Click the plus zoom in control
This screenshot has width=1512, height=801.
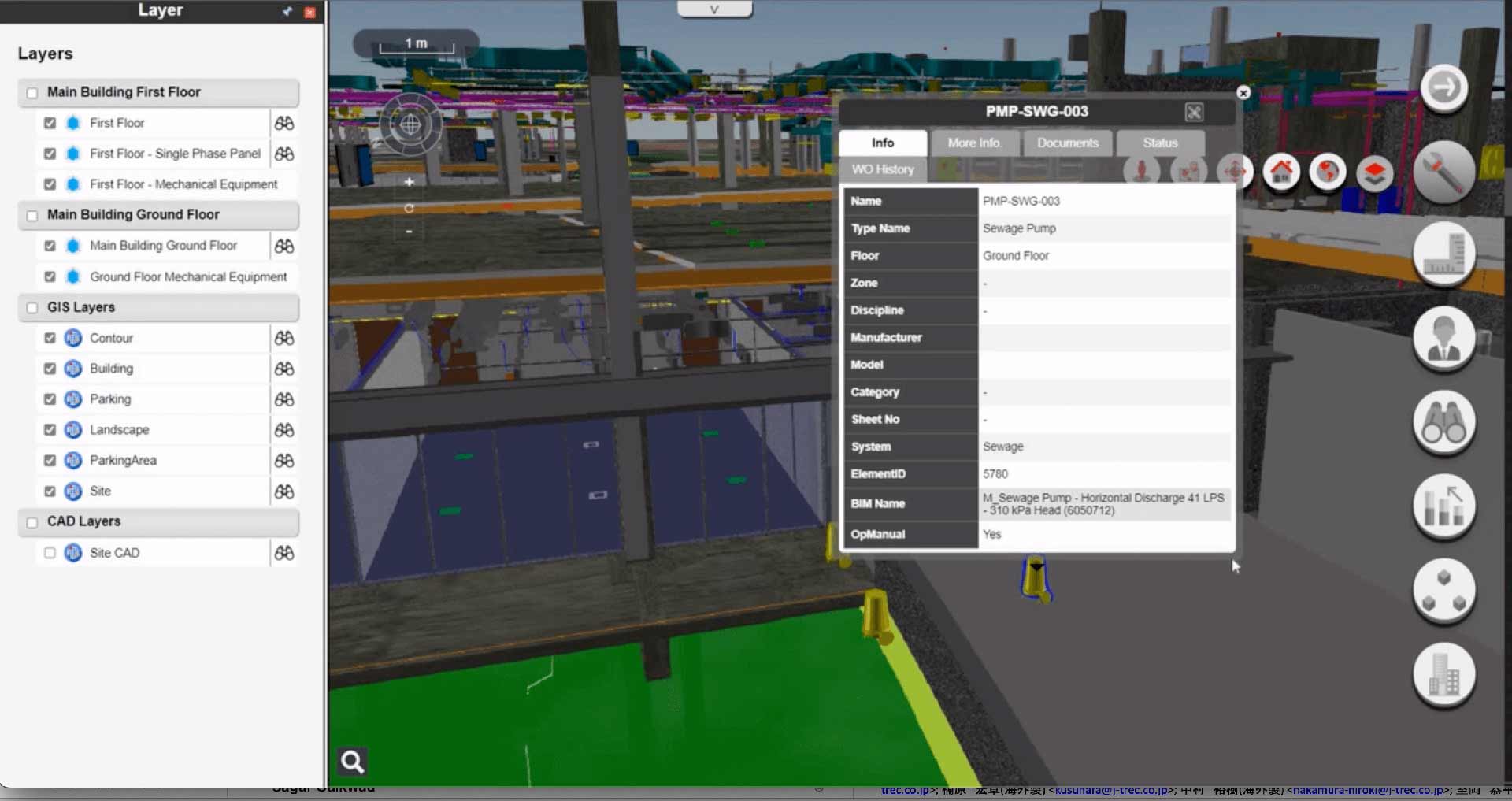[x=409, y=182]
